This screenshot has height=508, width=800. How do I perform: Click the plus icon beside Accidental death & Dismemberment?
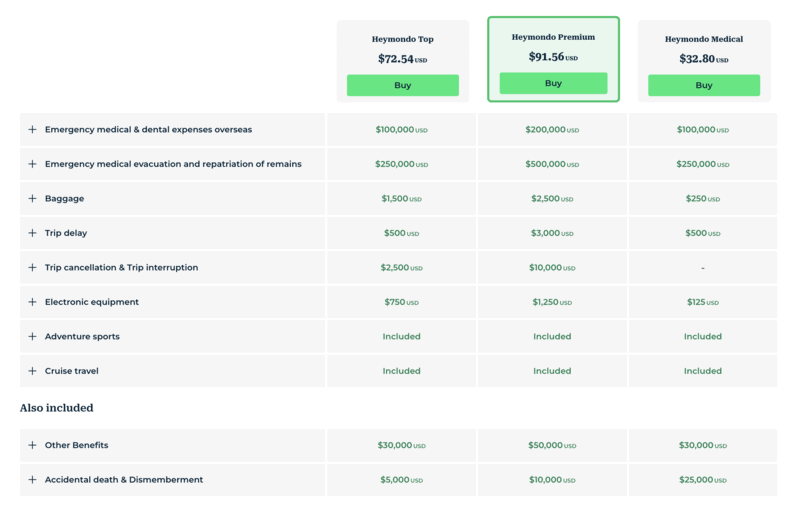click(x=32, y=480)
